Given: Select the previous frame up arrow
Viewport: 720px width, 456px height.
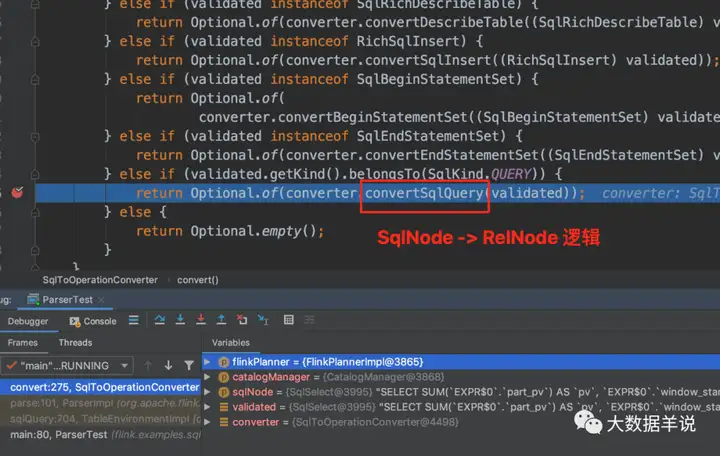Looking at the screenshot, I should (148, 366).
